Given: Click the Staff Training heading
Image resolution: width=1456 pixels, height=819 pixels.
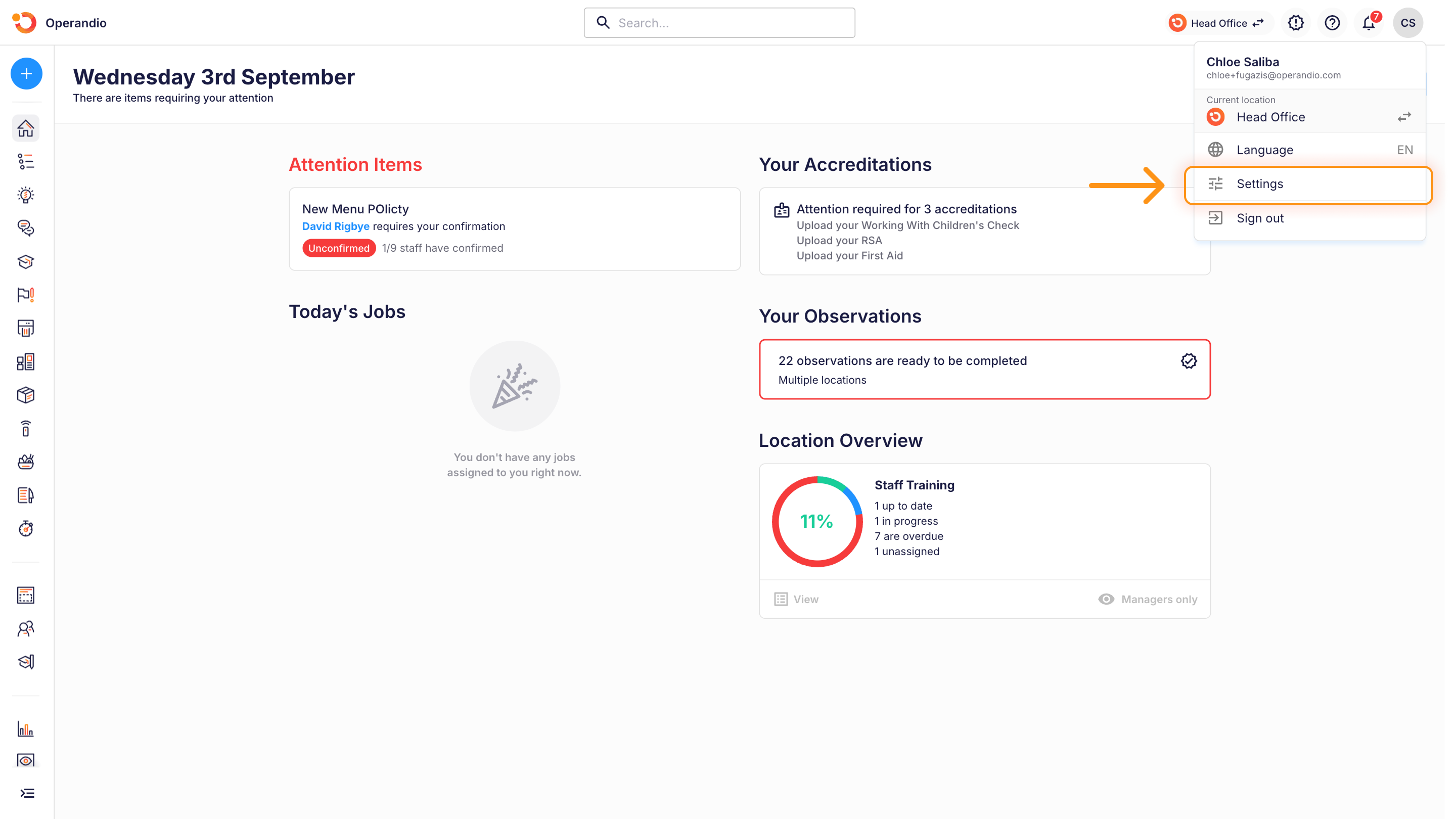Looking at the screenshot, I should [x=915, y=485].
